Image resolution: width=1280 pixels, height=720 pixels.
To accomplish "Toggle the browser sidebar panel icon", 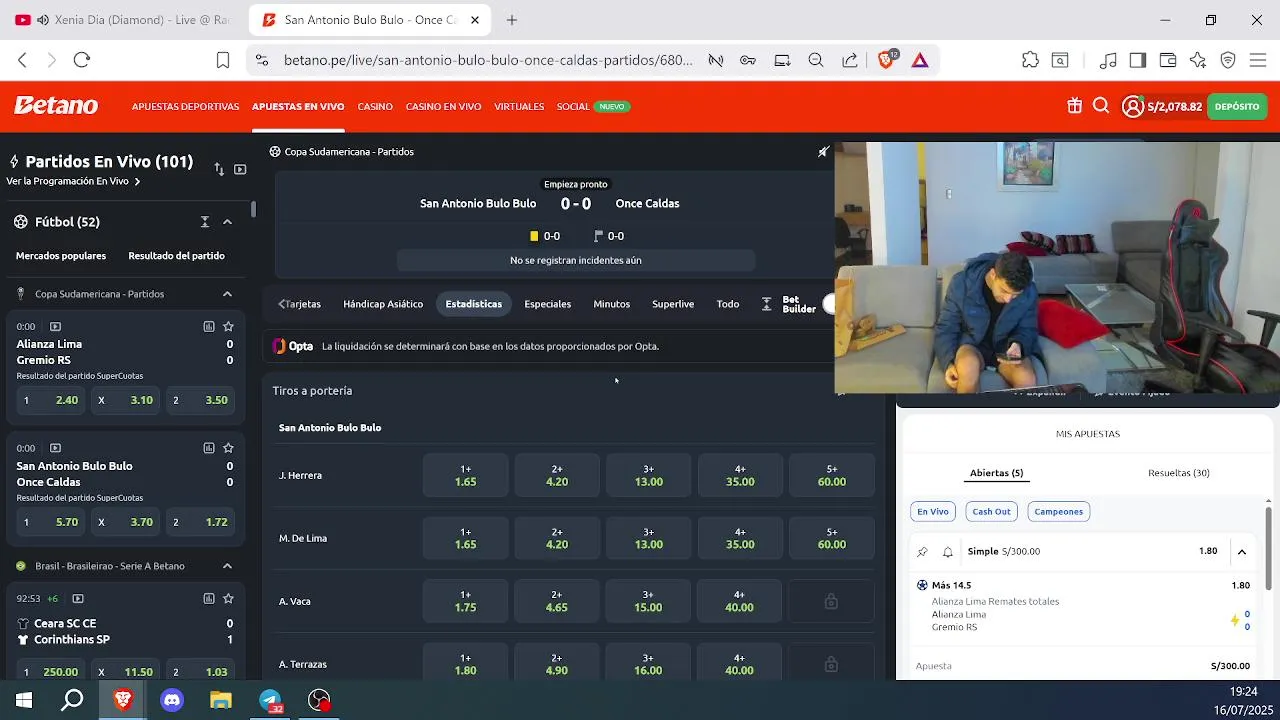I will click(1137, 60).
